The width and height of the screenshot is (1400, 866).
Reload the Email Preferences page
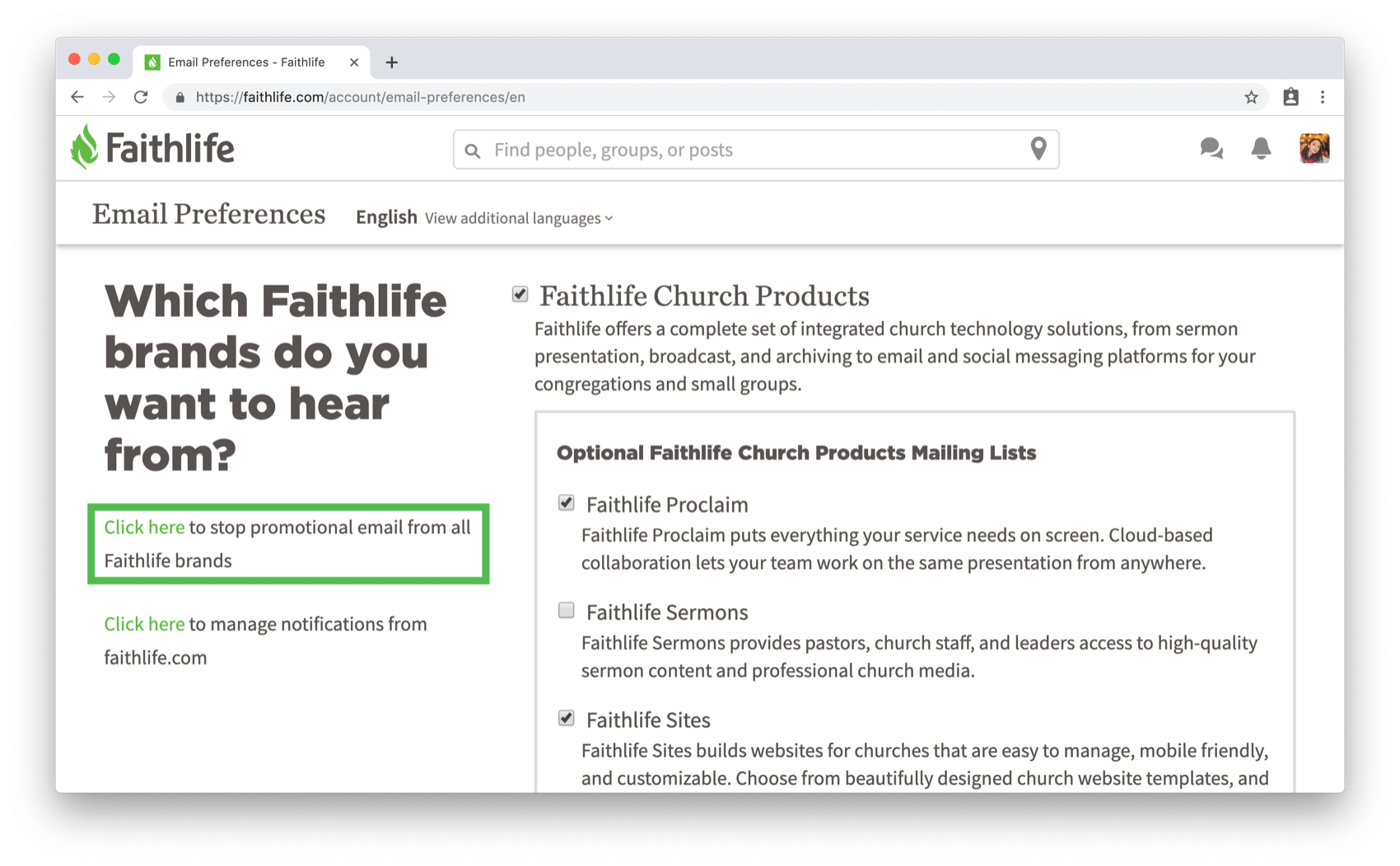point(141,97)
